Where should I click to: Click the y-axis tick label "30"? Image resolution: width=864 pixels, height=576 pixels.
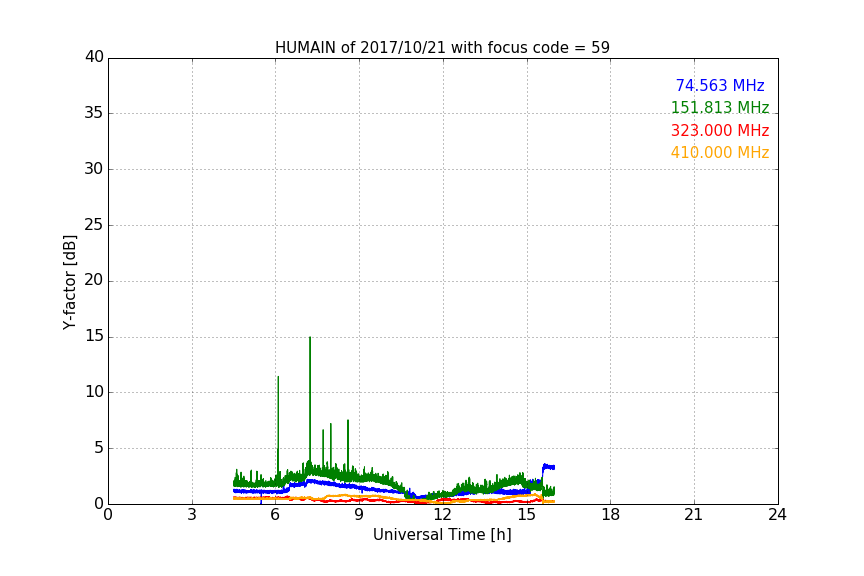pyautogui.click(x=94, y=169)
